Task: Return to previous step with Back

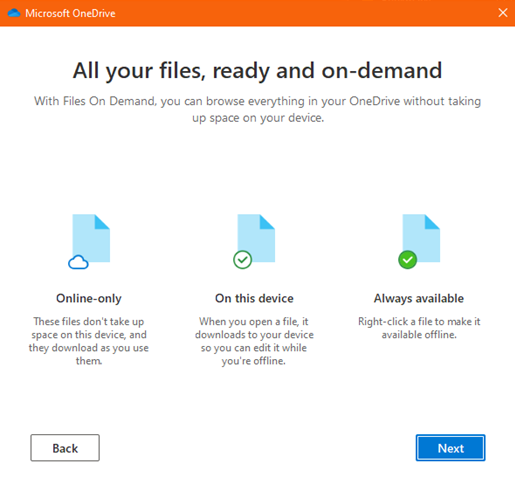Action: tap(65, 448)
